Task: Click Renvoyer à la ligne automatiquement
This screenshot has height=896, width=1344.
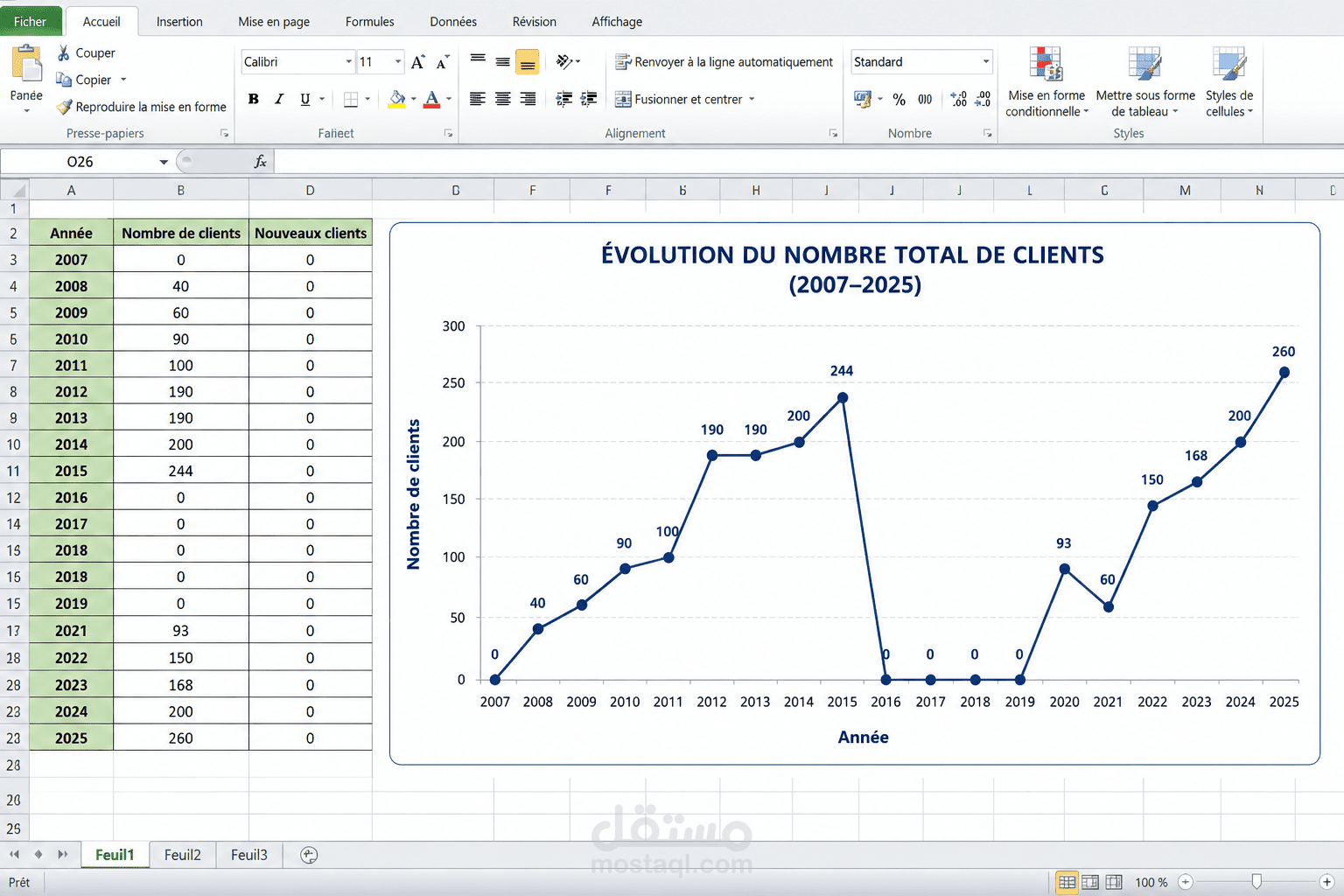Action: click(x=724, y=62)
